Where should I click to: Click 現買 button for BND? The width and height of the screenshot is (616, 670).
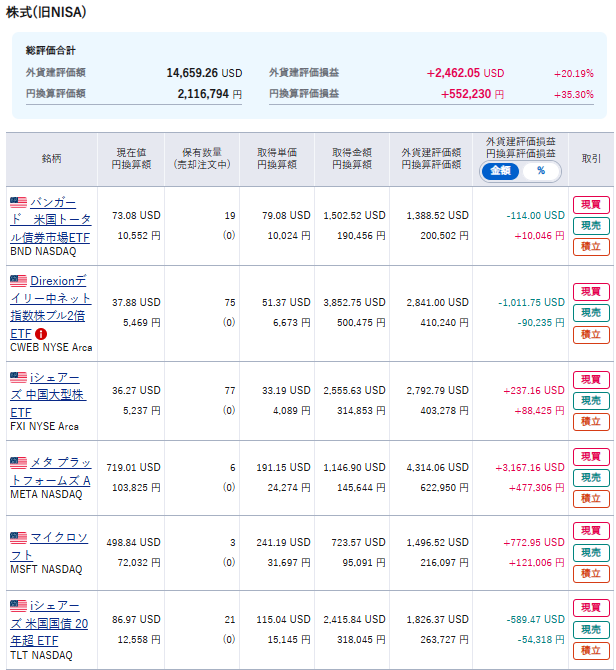(x=591, y=204)
